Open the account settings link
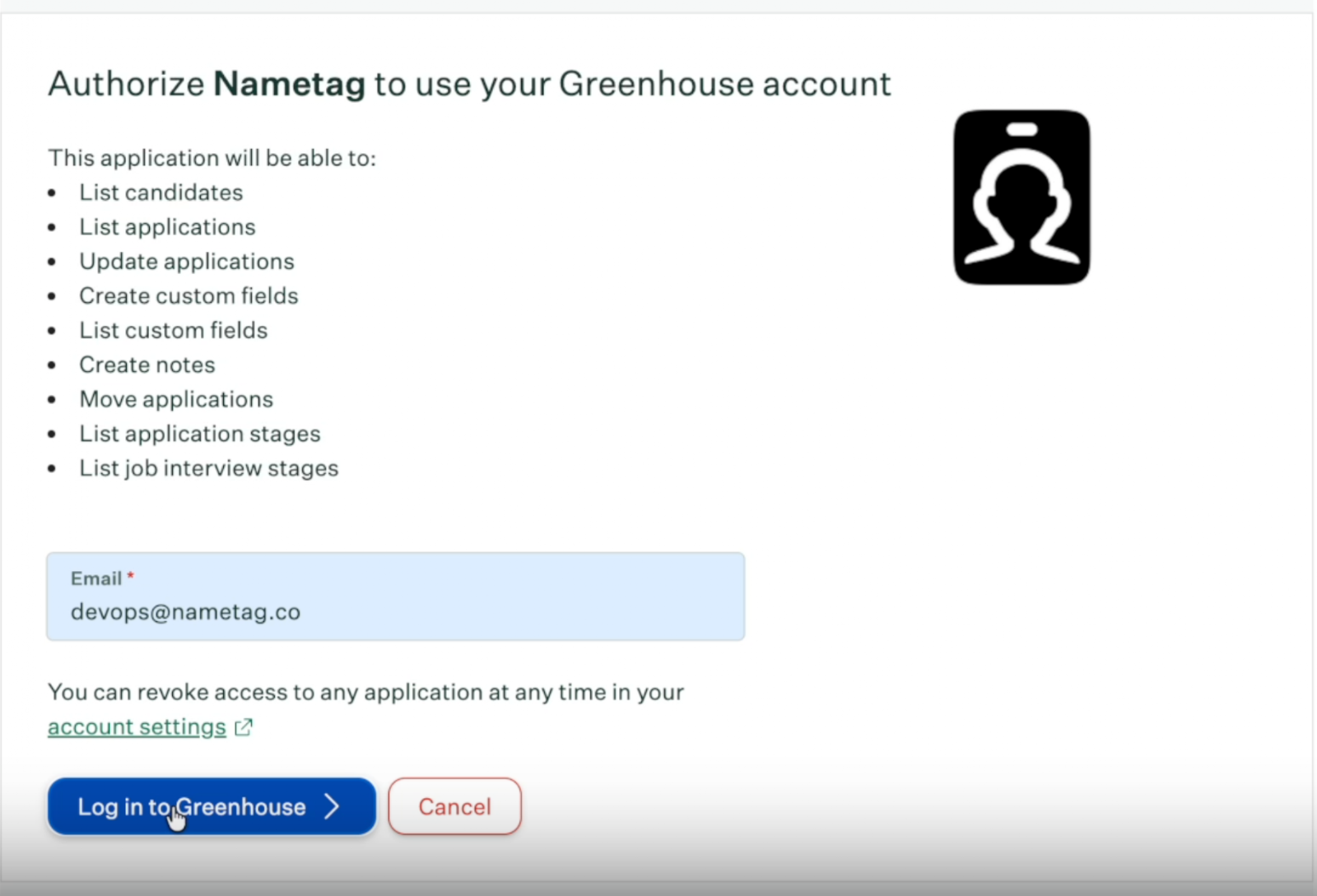The height and width of the screenshot is (896, 1317). click(137, 727)
